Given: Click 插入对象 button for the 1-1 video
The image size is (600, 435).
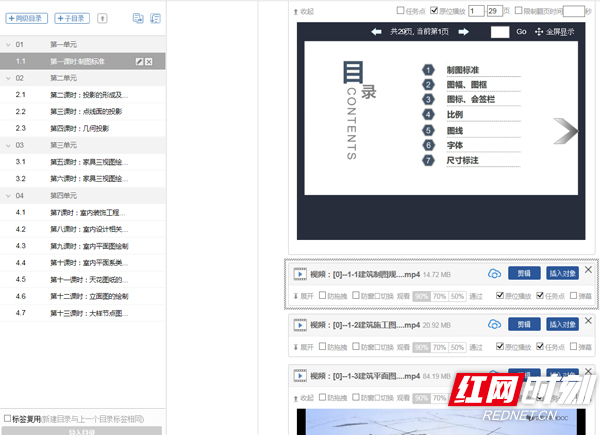Looking at the screenshot, I should coord(562,273).
